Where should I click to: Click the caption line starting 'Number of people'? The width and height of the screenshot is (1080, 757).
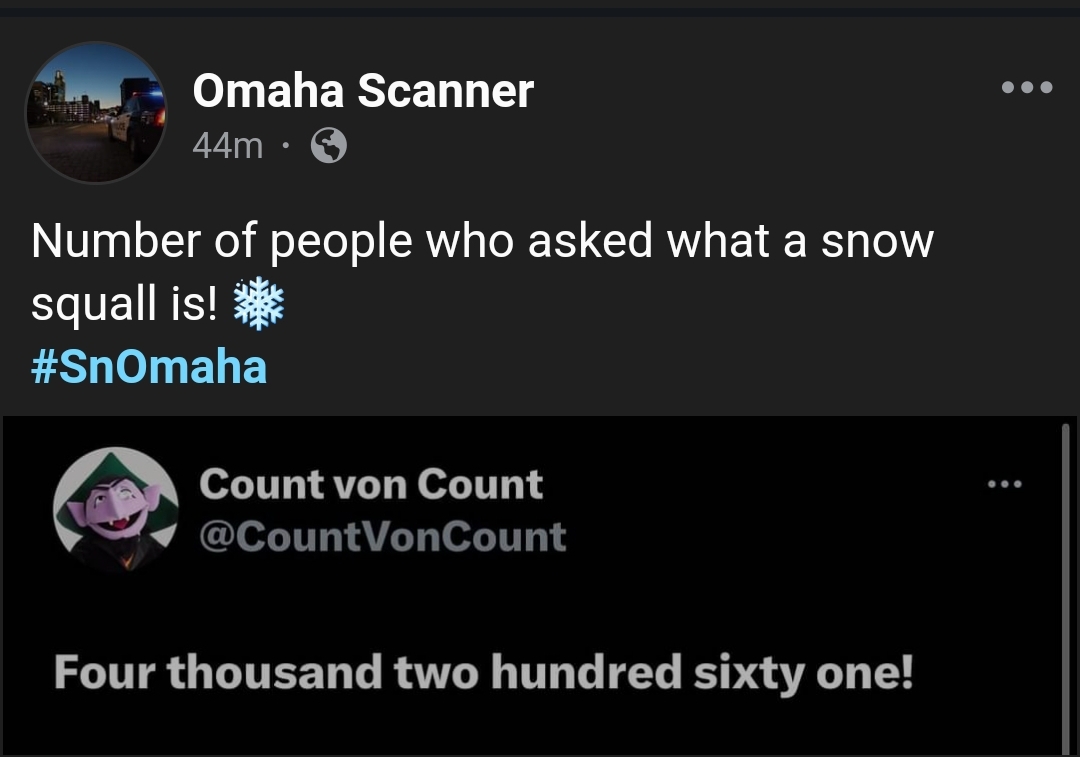(481, 242)
